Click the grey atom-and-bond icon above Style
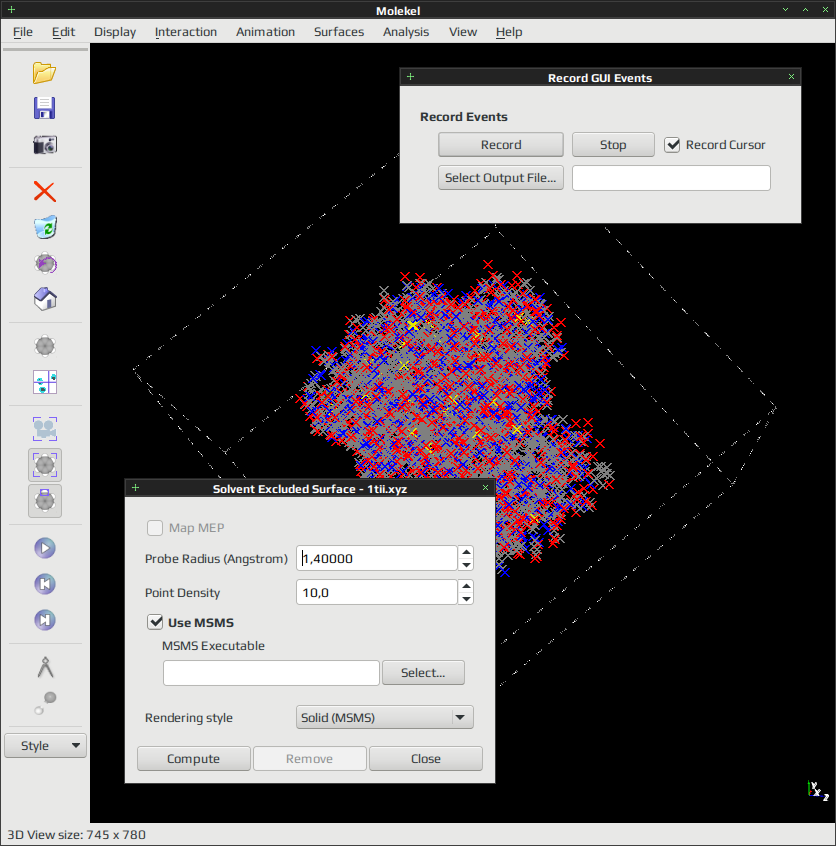The image size is (836, 846). [x=45, y=703]
